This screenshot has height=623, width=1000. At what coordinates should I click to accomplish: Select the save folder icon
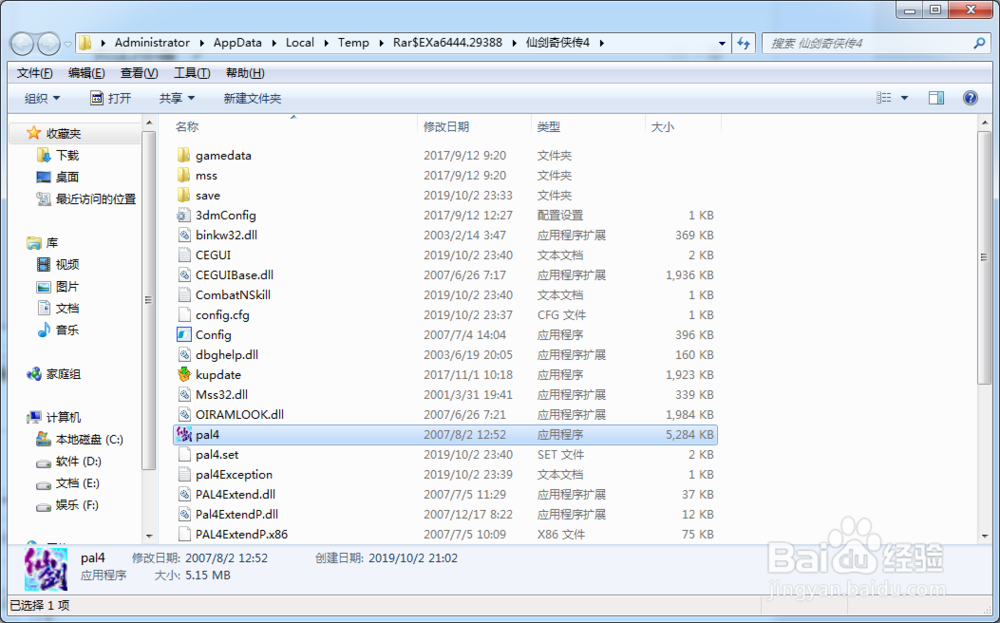(x=184, y=194)
